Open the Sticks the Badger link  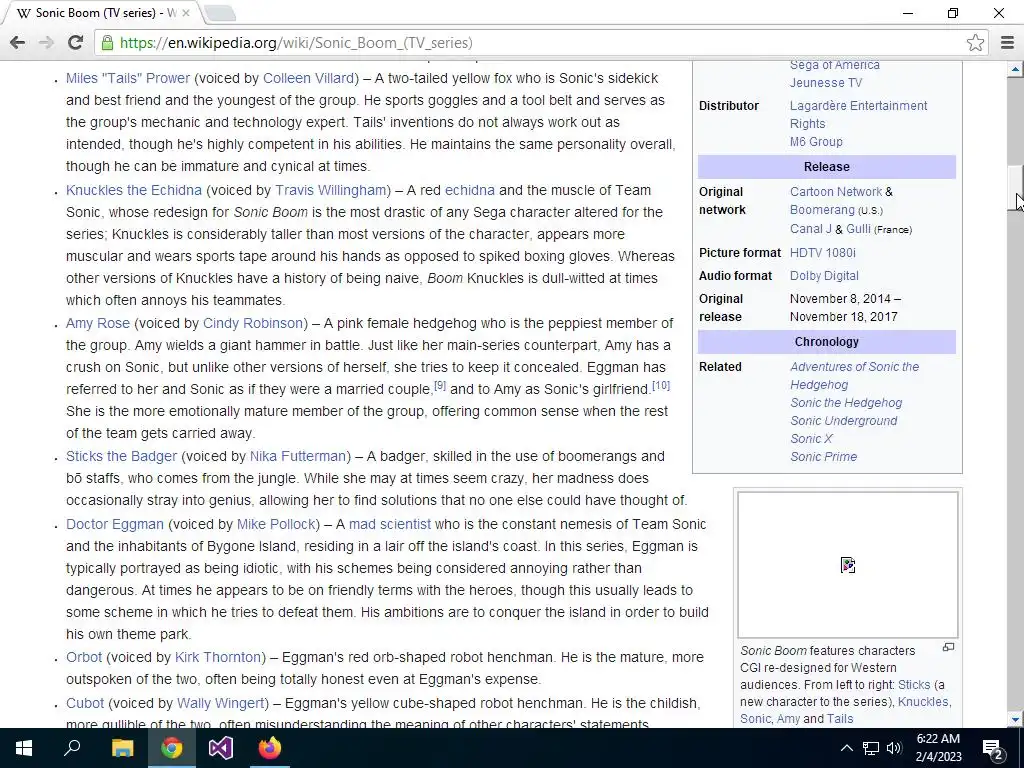pos(121,456)
